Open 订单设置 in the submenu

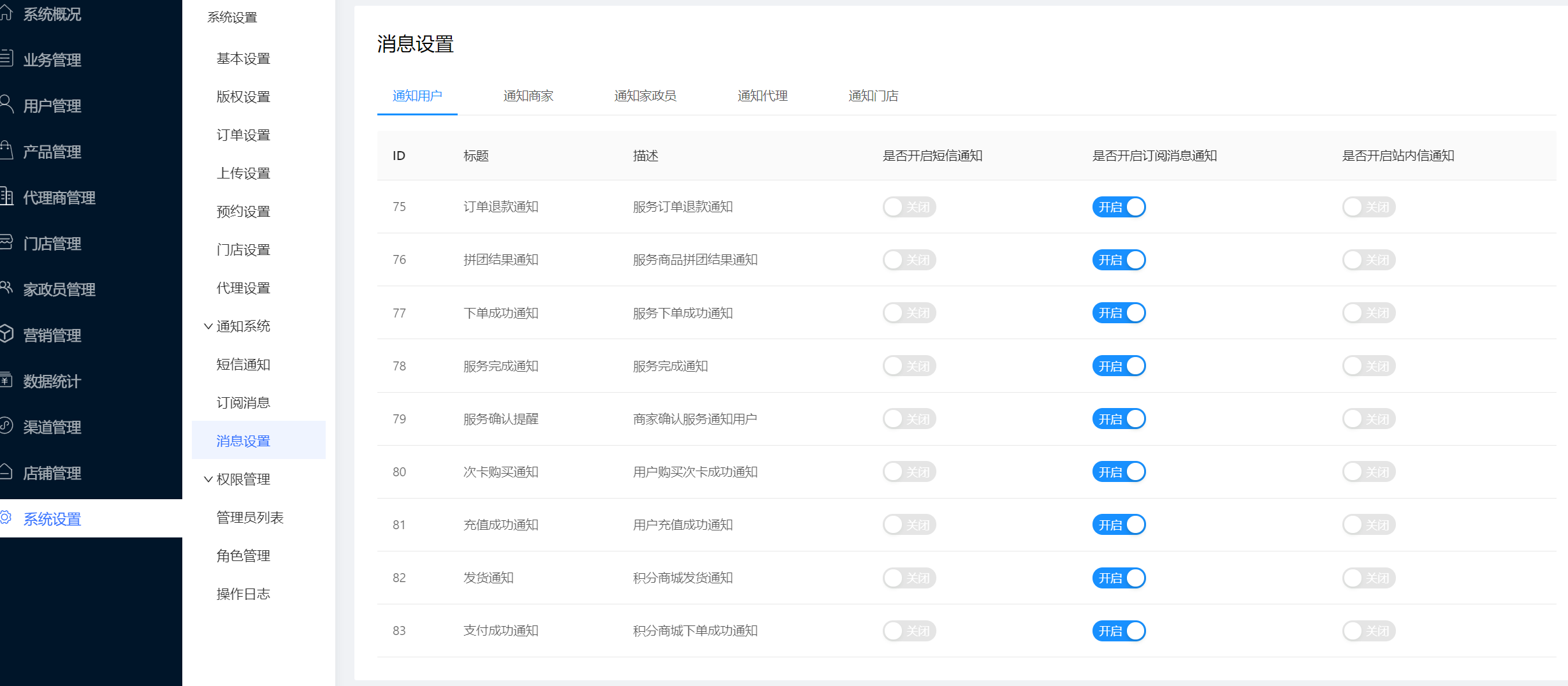pyautogui.click(x=243, y=135)
